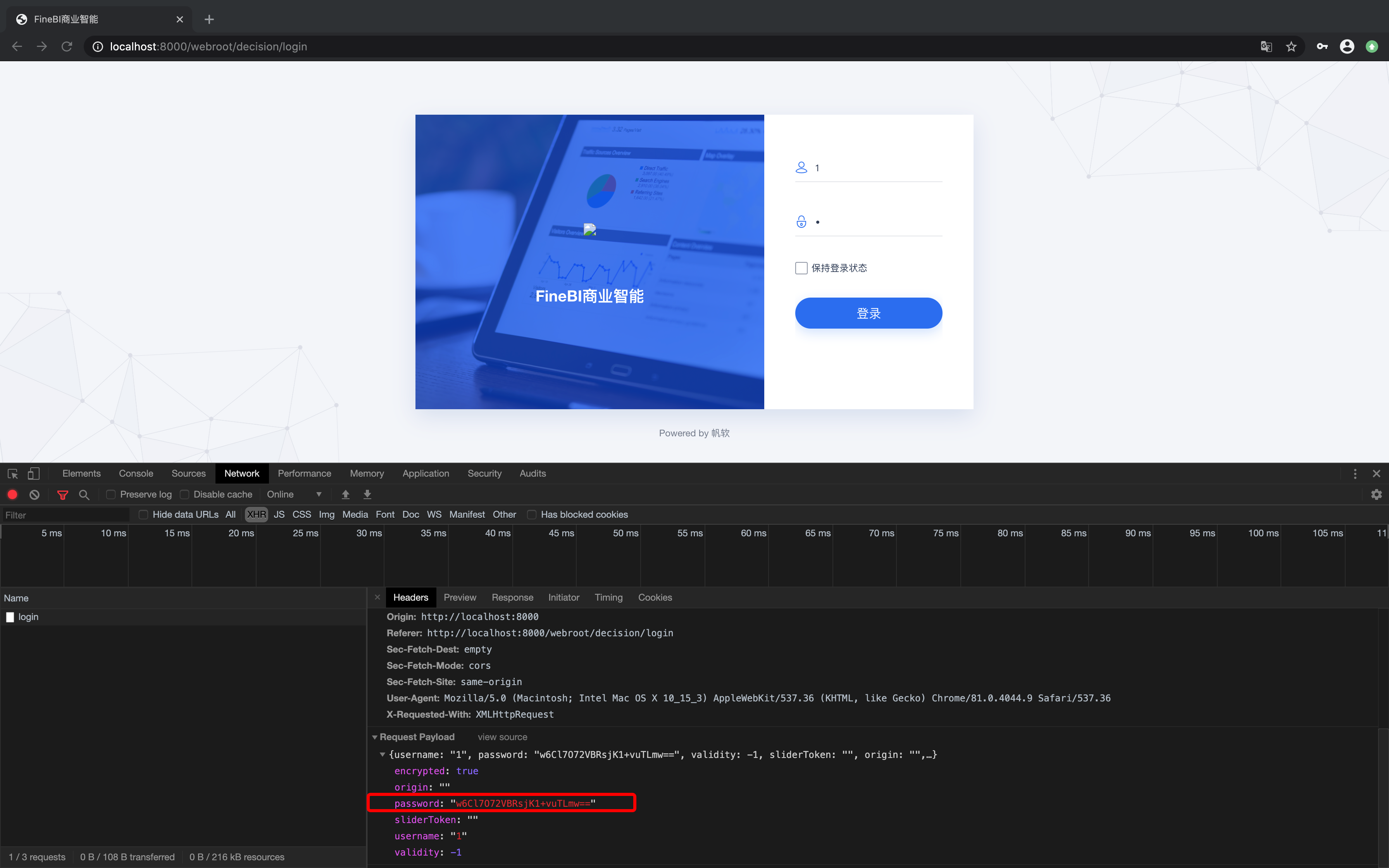Viewport: 1389px width, 868px height.
Task: Open the Application tab
Action: click(x=425, y=474)
